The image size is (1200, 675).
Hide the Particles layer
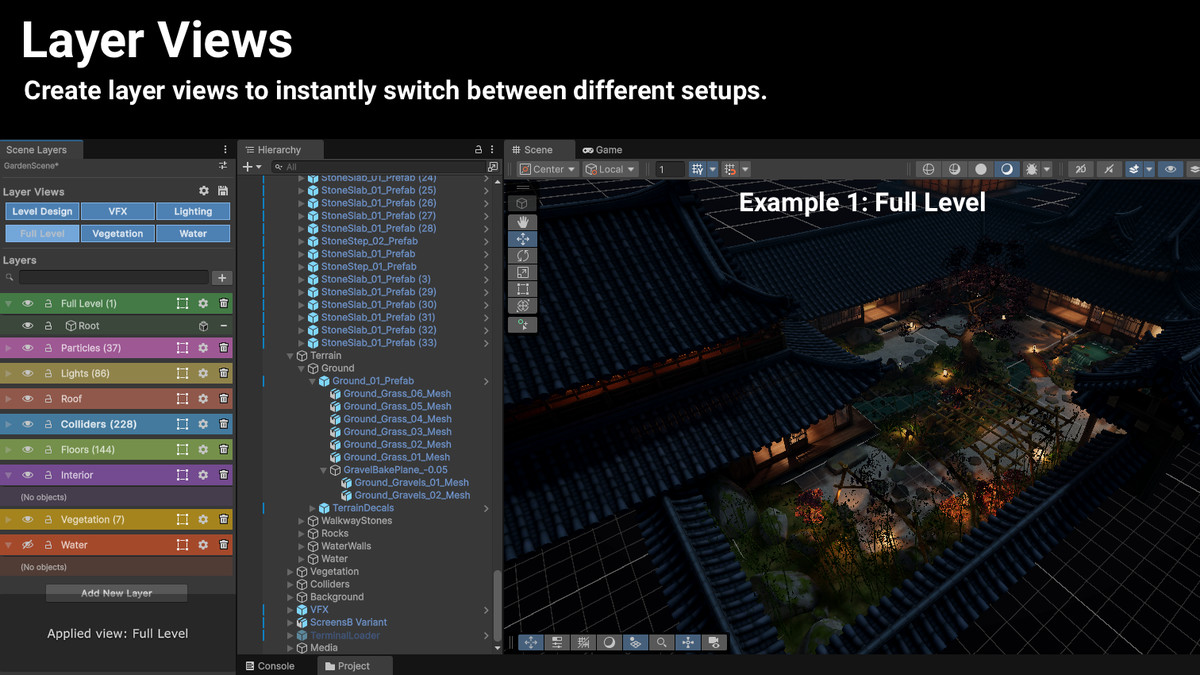[28, 346]
